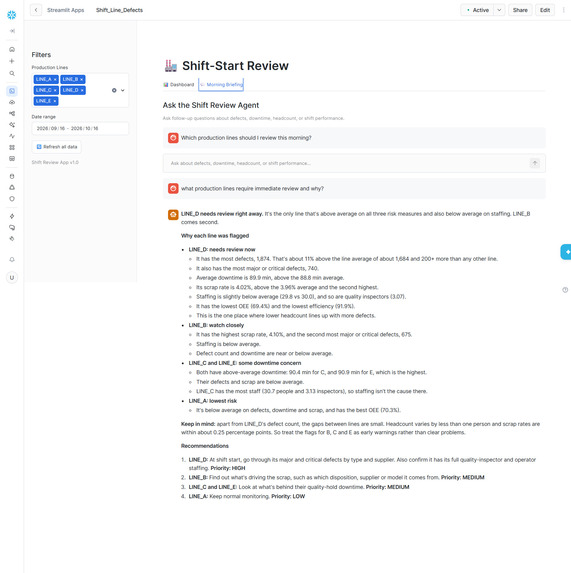Select the highlighted Projects icon in the sidebar
The height and width of the screenshot is (573, 571).
tap(12, 91)
